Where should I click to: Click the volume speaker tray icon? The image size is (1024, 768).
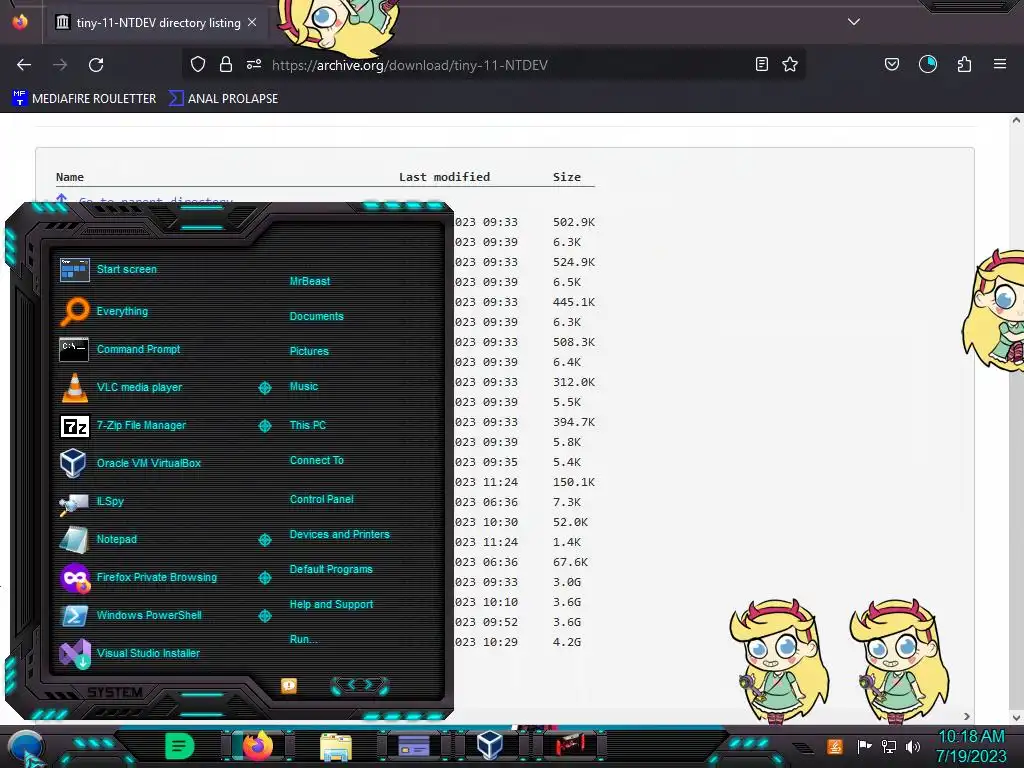913,746
